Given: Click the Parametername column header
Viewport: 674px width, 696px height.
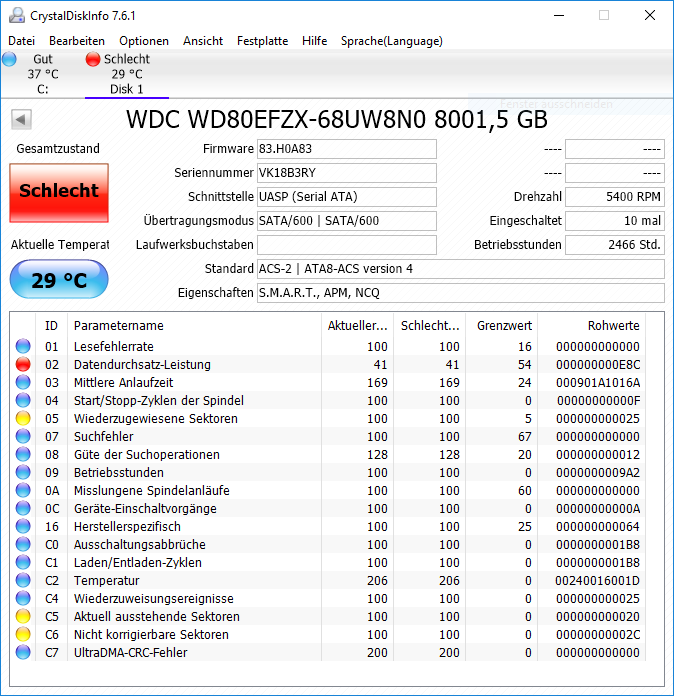Looking at the screenshot, I should pos(194,325).
